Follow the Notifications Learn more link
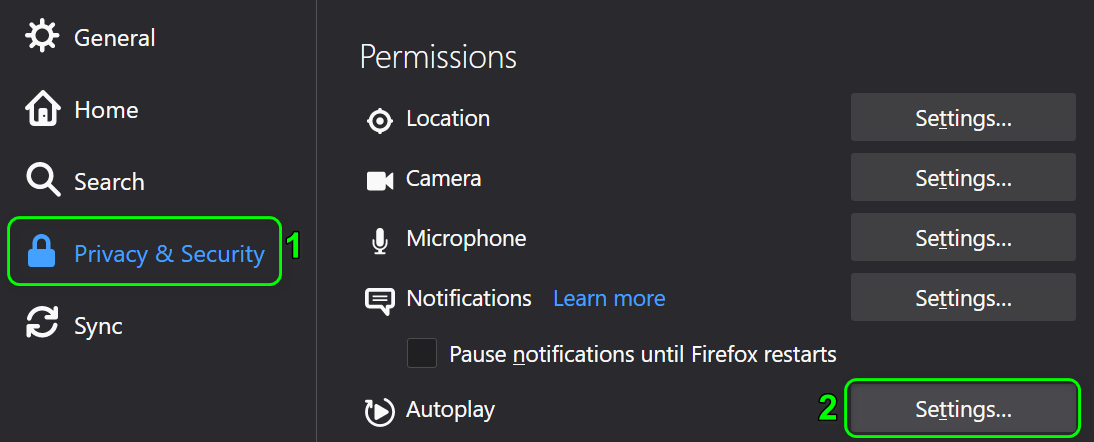Viewport: 1094px width, 442px height. pos(609,298)
